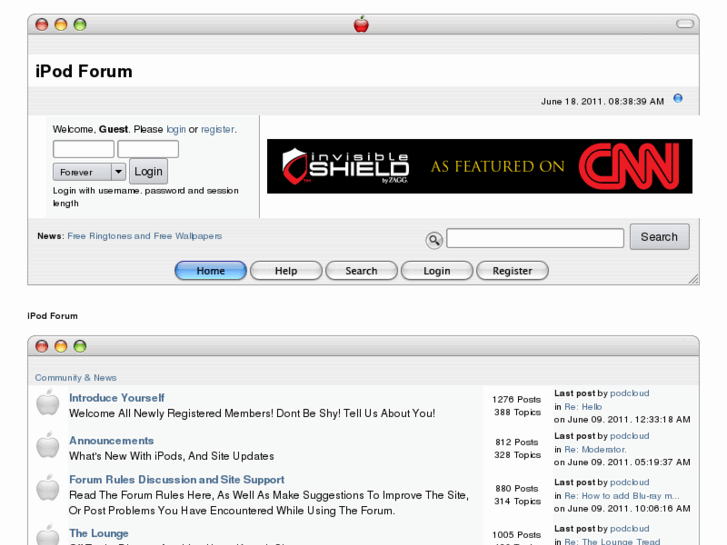Open podcloud profile in Introduce Yourself row

point(630,393)
